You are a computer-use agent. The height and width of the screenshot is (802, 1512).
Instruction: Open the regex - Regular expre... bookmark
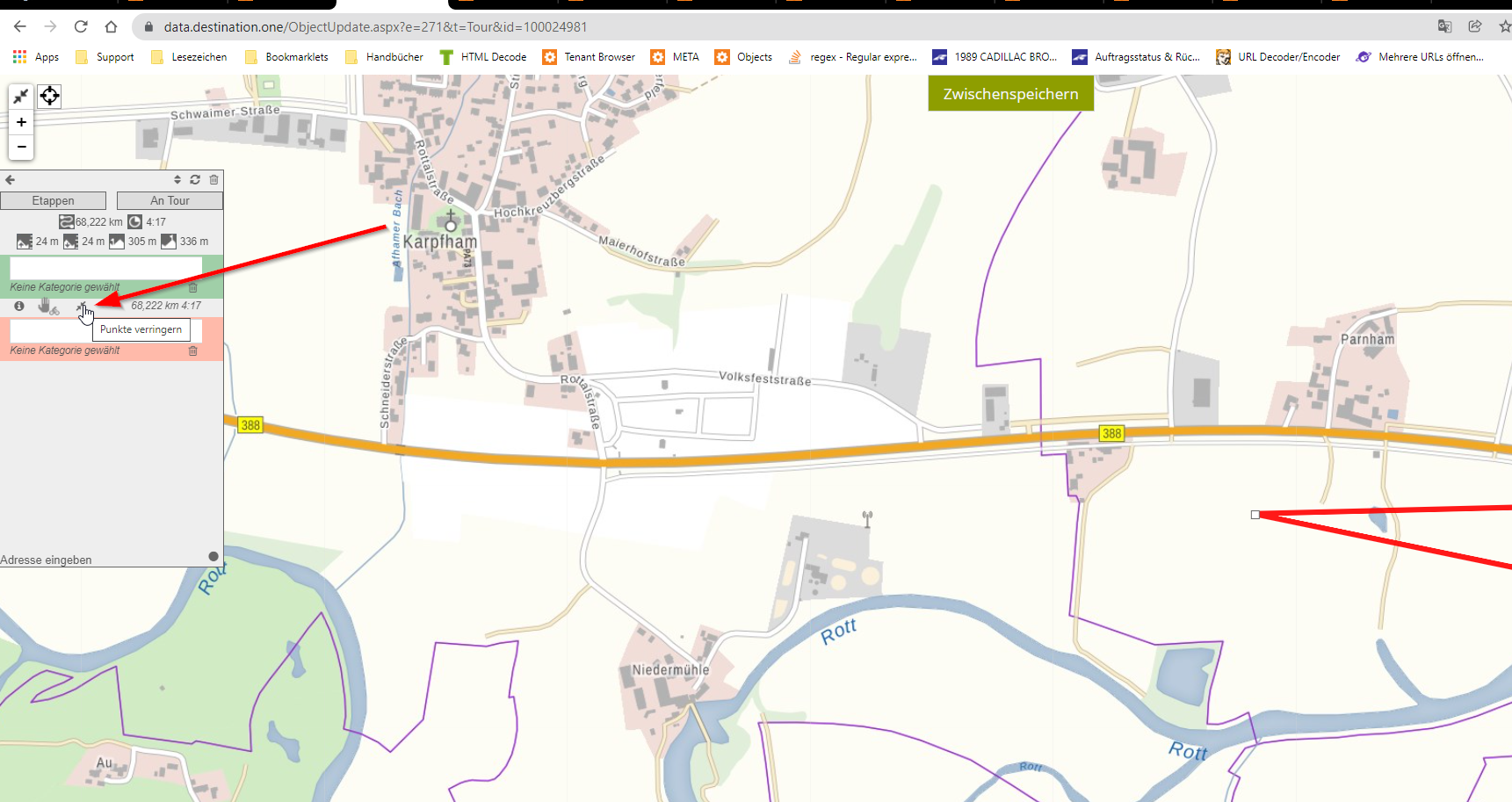[852, 57]
